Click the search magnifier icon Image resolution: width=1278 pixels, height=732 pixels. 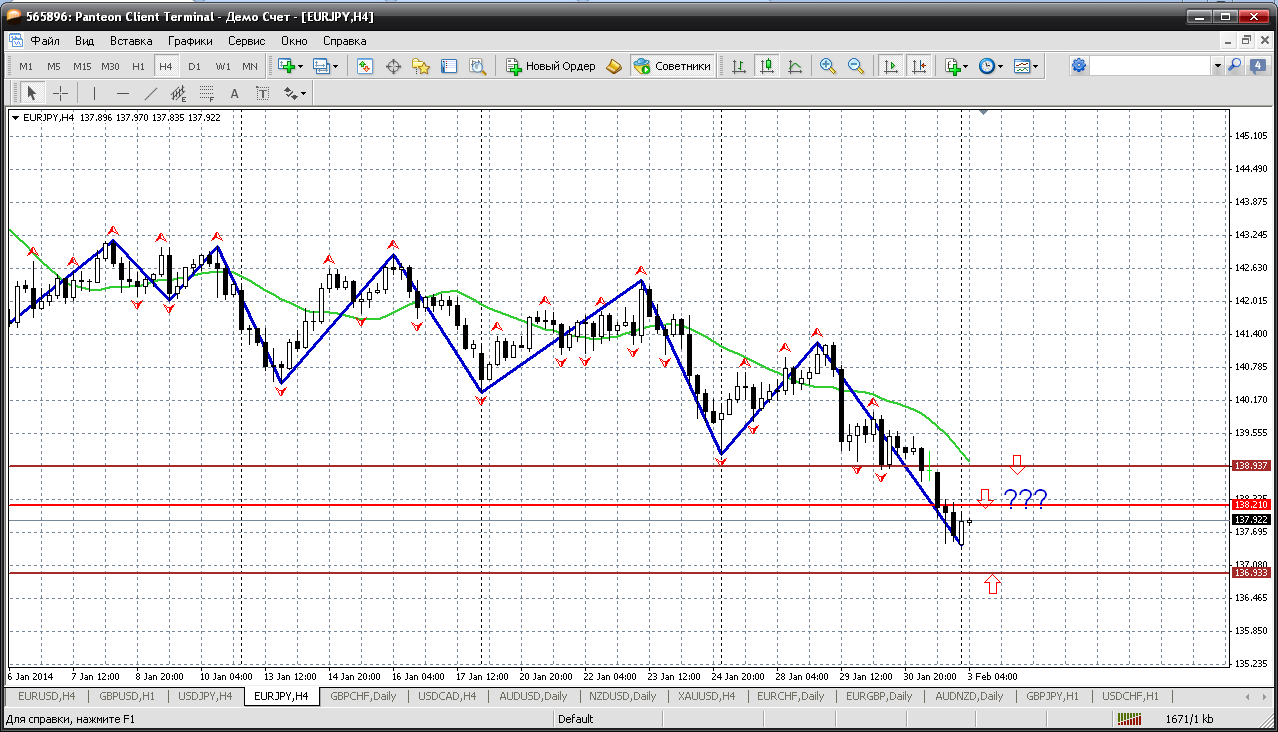tap(1235, 65)
